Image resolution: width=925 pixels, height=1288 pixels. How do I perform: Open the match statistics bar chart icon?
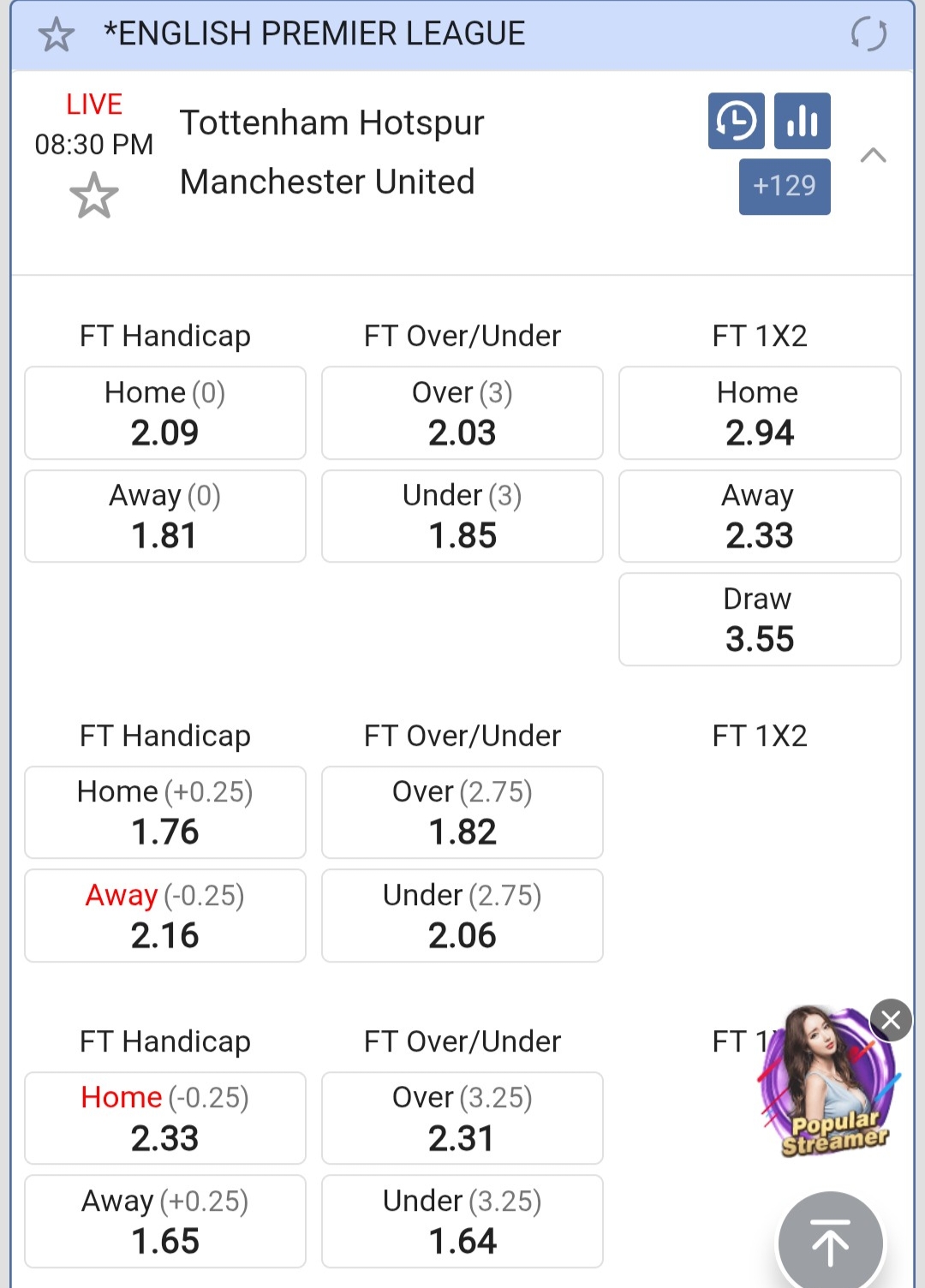802,121
